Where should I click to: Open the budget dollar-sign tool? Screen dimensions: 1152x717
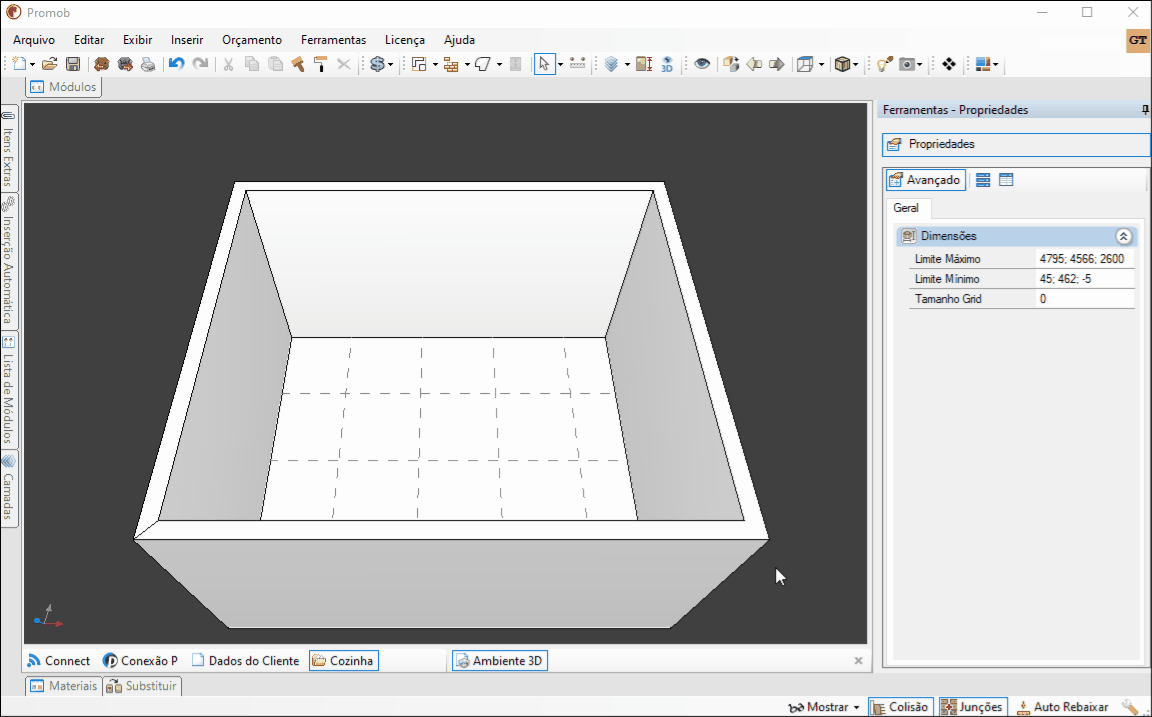[x=378, y=65]
